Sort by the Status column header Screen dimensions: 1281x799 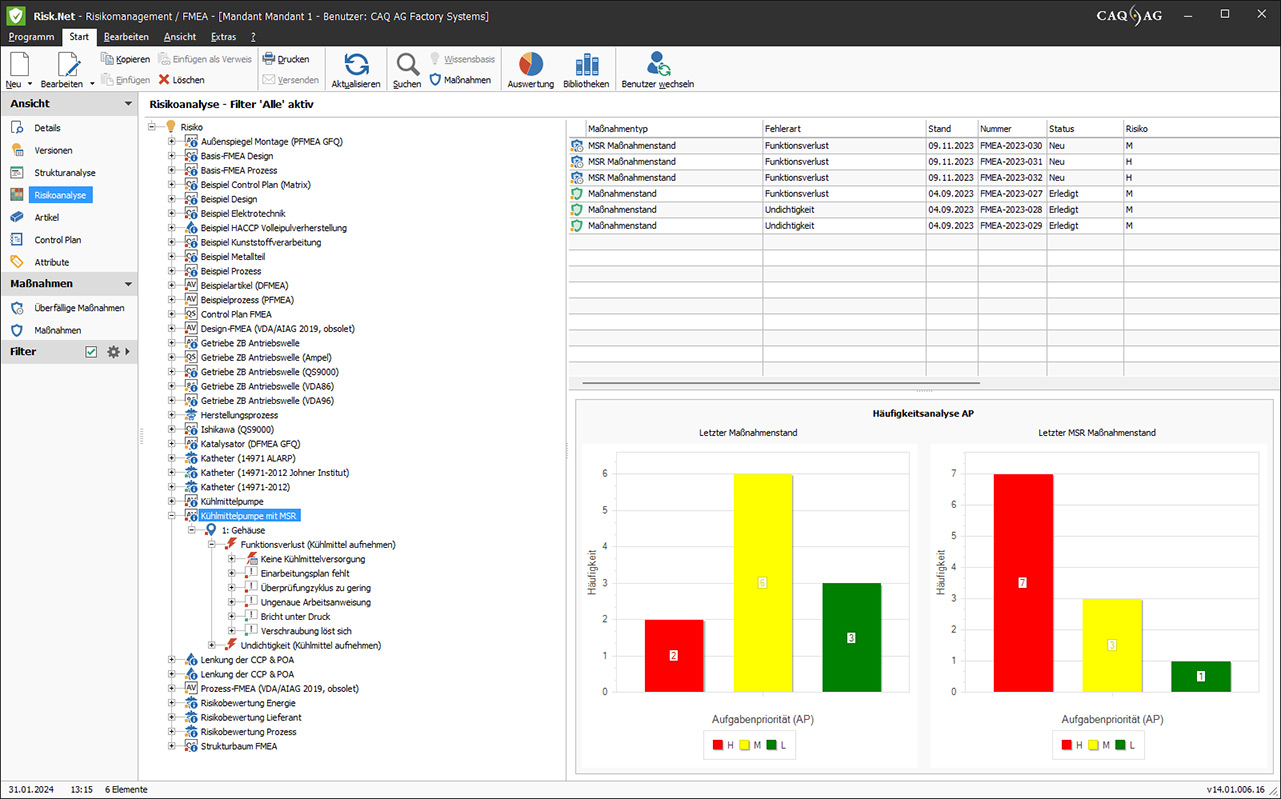pos(1083,128)
